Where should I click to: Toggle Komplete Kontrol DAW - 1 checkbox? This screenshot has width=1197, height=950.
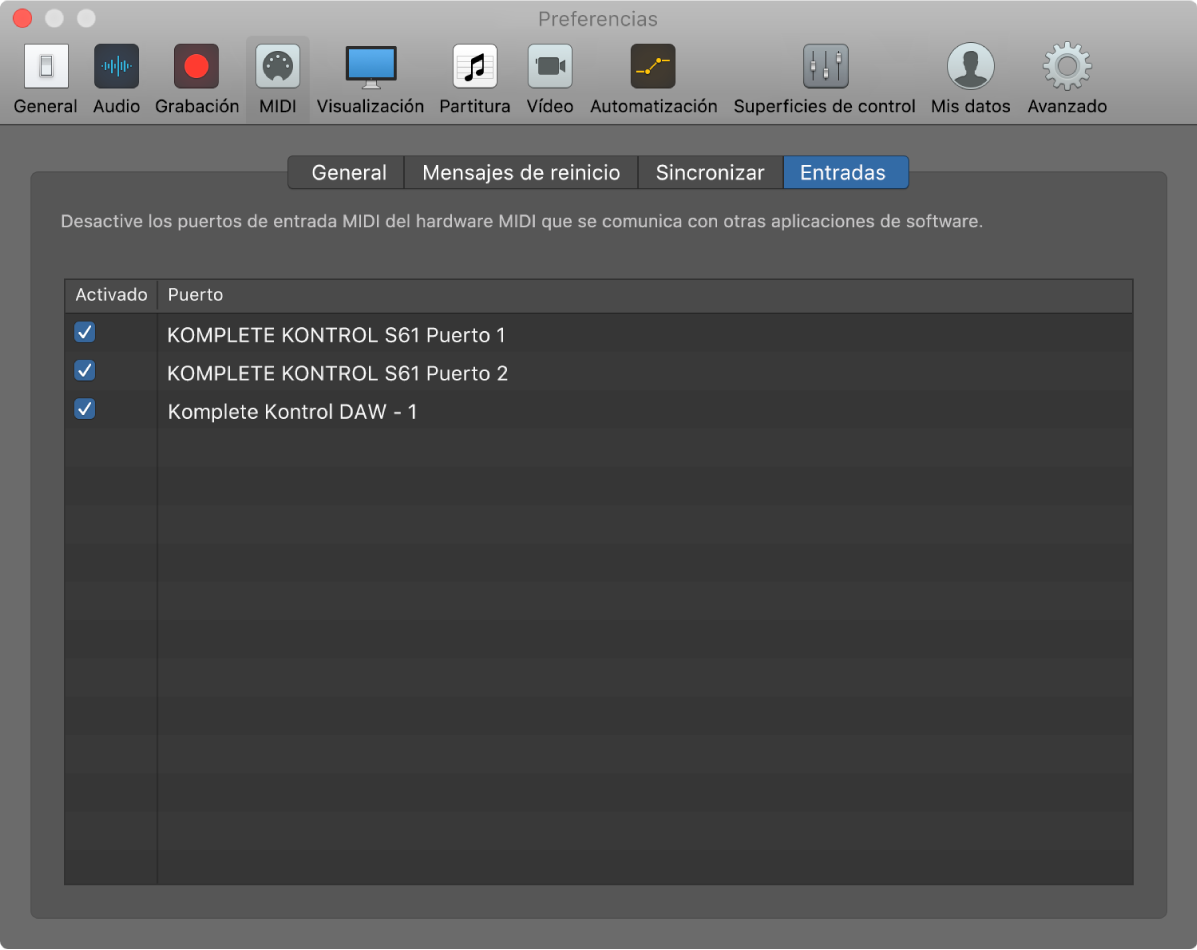click(85, 409)
